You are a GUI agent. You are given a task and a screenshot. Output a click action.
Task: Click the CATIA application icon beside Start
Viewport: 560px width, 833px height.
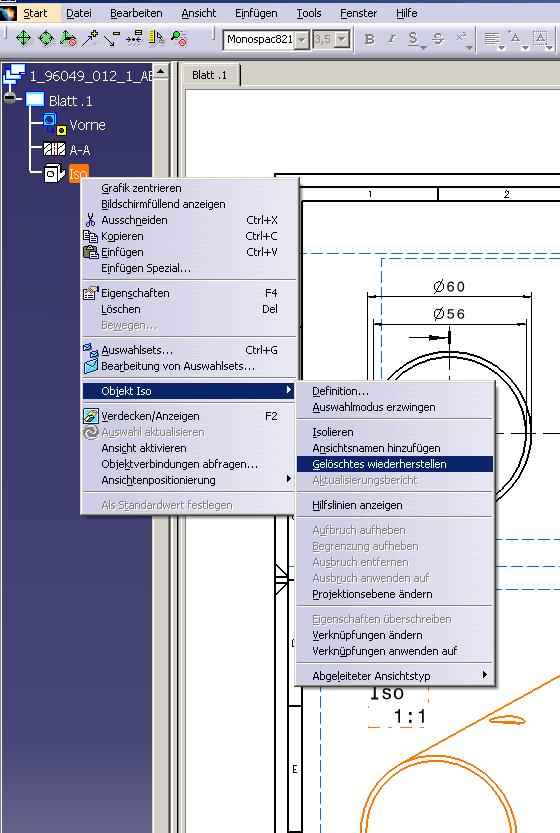[x=9, y=12]
